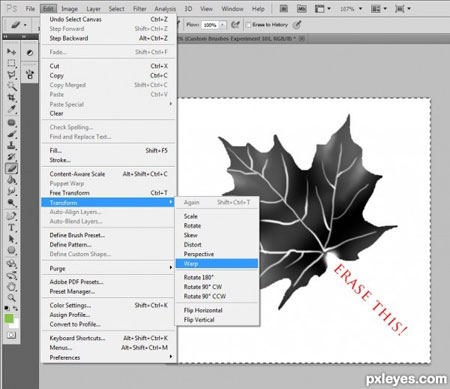Swap foreground and background colors

tap(15, 308)
